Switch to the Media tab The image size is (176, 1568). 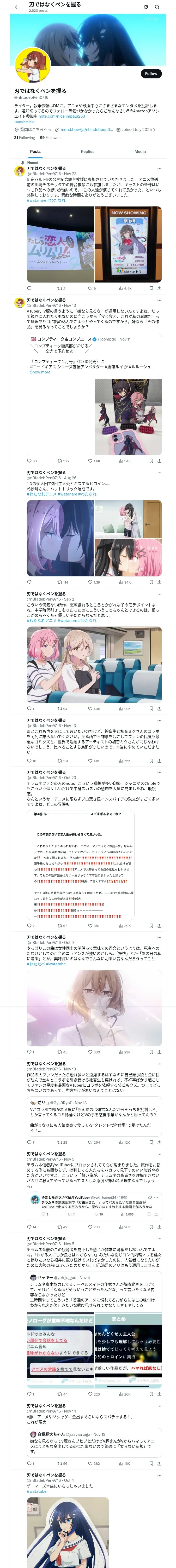140,152
